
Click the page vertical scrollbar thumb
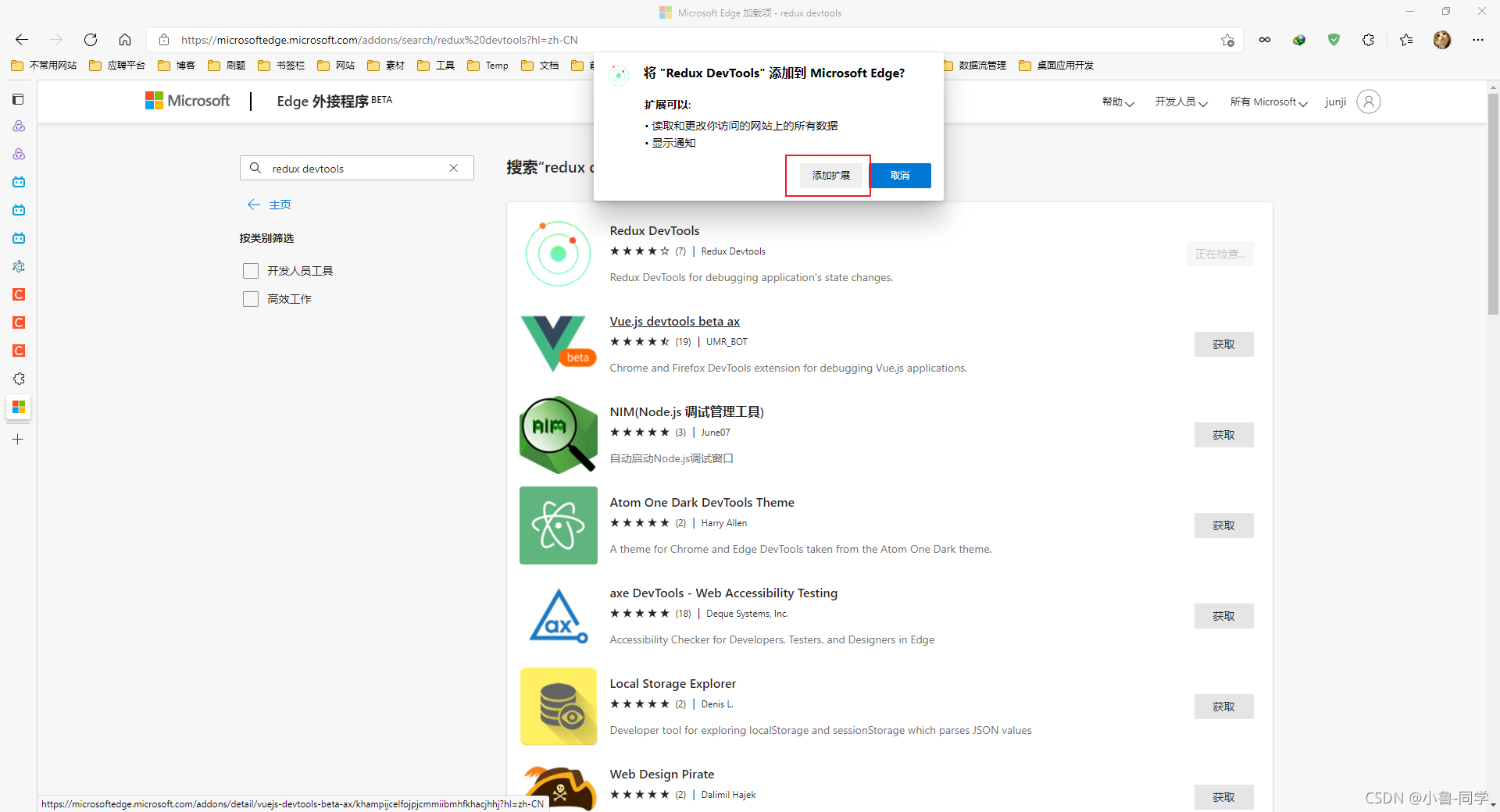(x=1493, y=203)
